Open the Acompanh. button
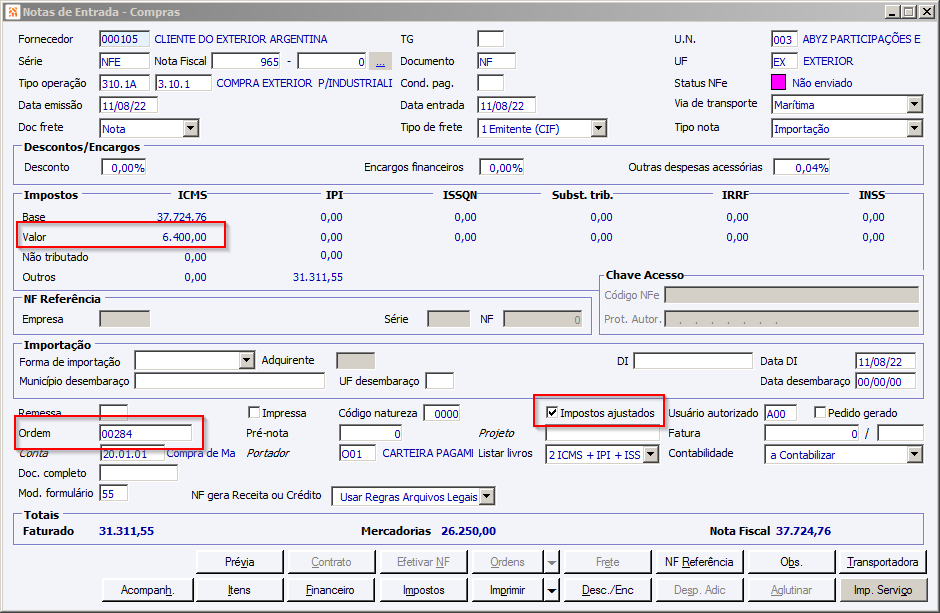 tap(147, 590)
